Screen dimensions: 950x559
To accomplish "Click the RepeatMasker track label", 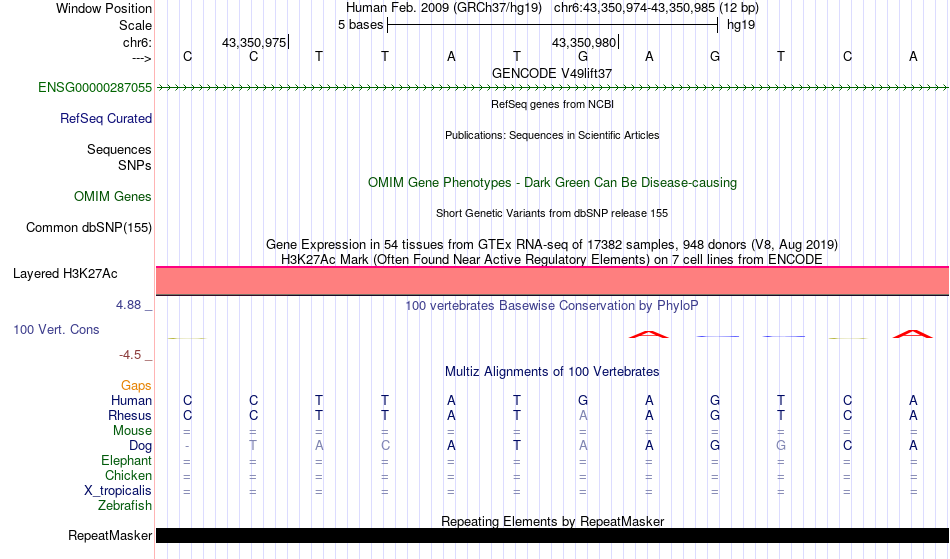I will (110, 535).
